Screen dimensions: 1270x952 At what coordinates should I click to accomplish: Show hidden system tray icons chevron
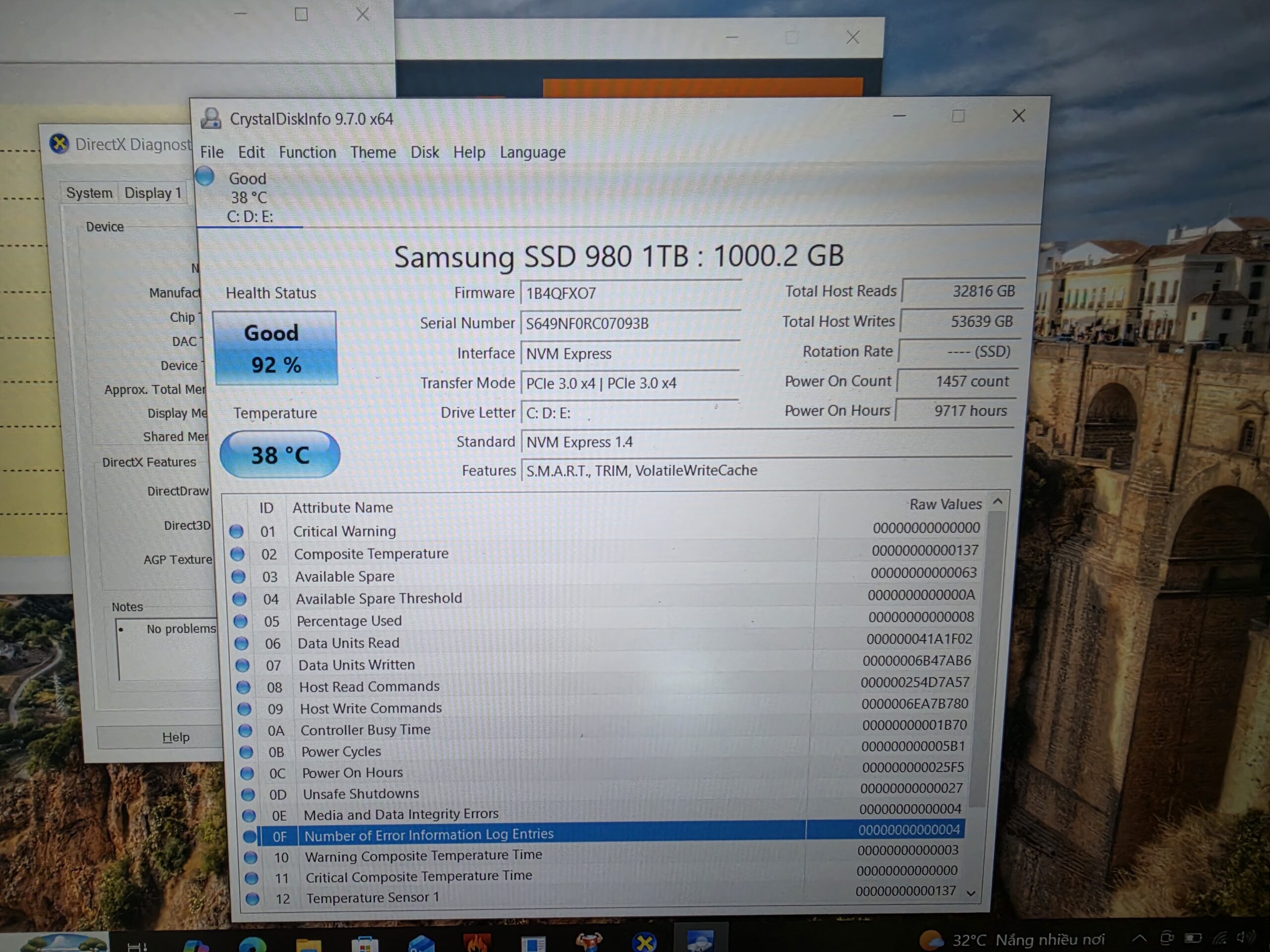coord(1139,939)
